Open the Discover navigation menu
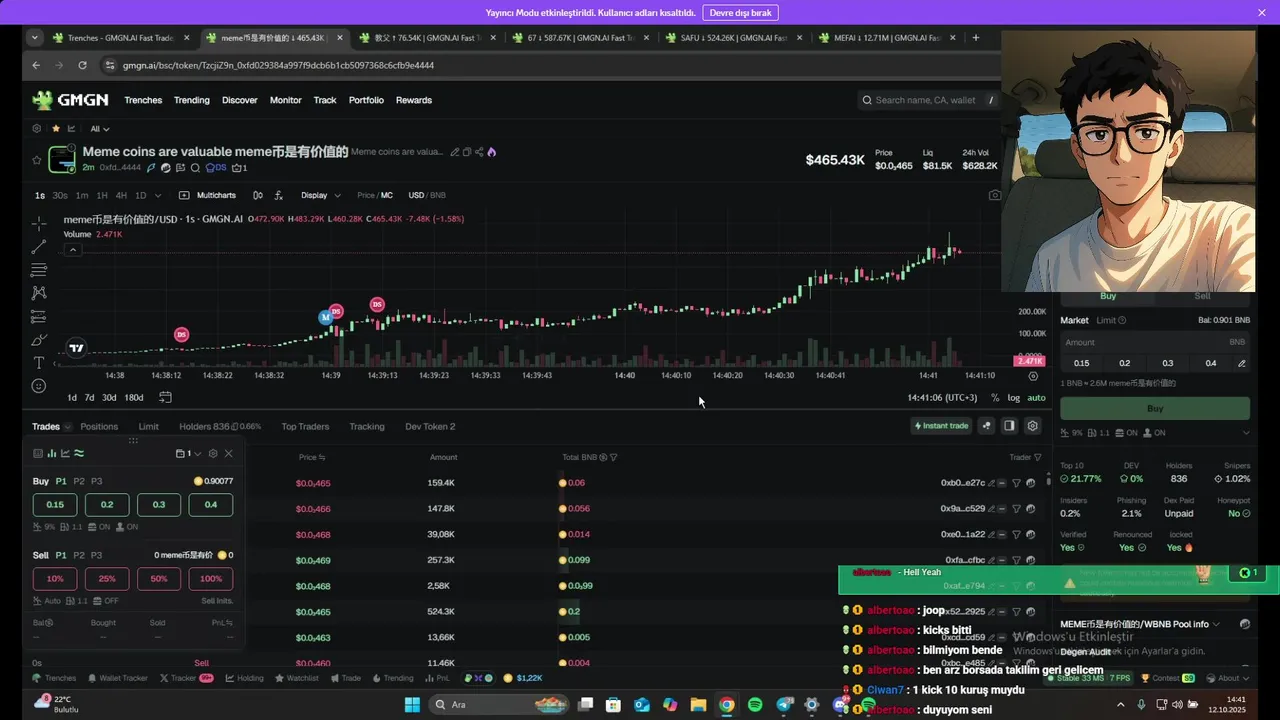1280x720 pixels. coord(240,100)
